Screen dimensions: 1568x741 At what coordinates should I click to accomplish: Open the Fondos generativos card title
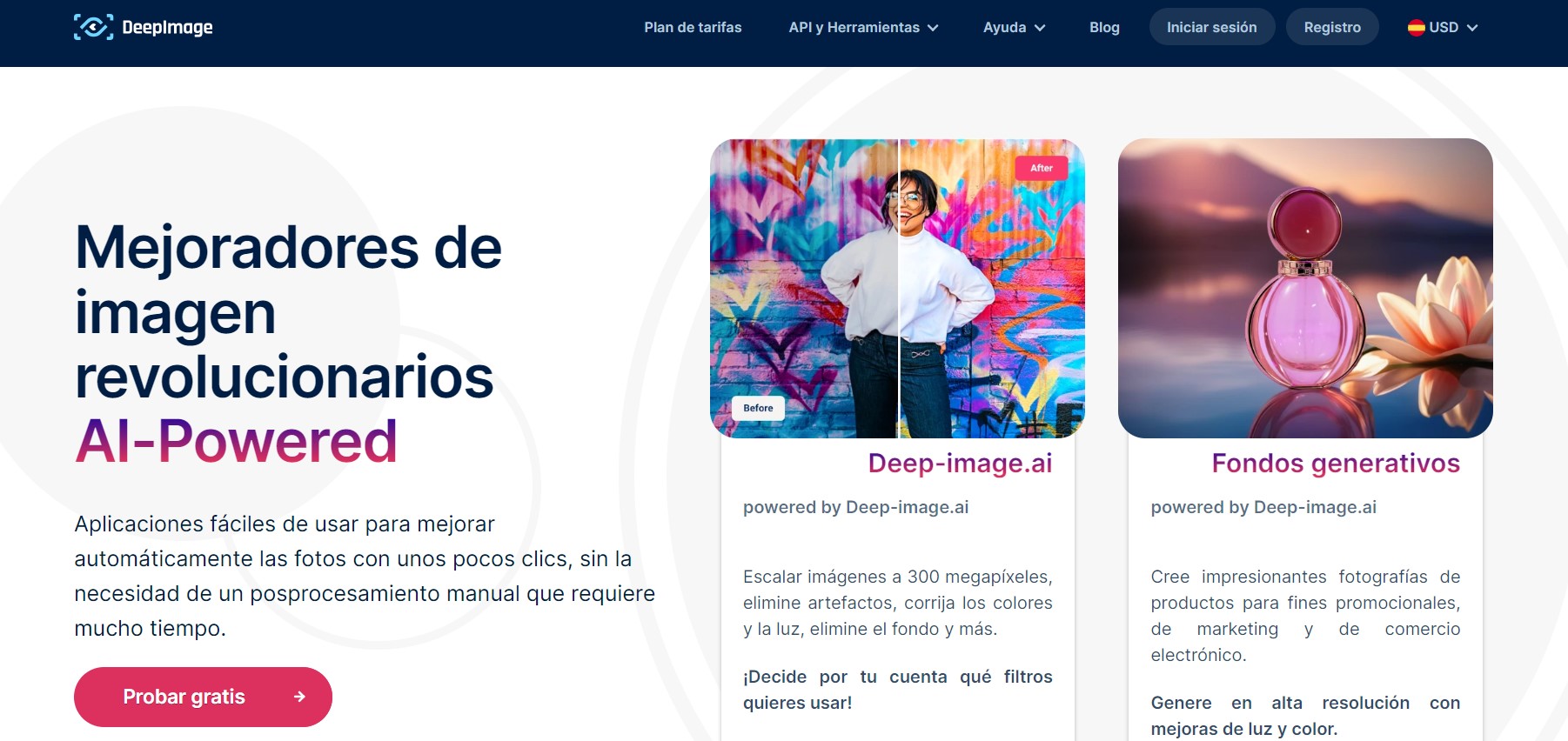click(1336, 464)
